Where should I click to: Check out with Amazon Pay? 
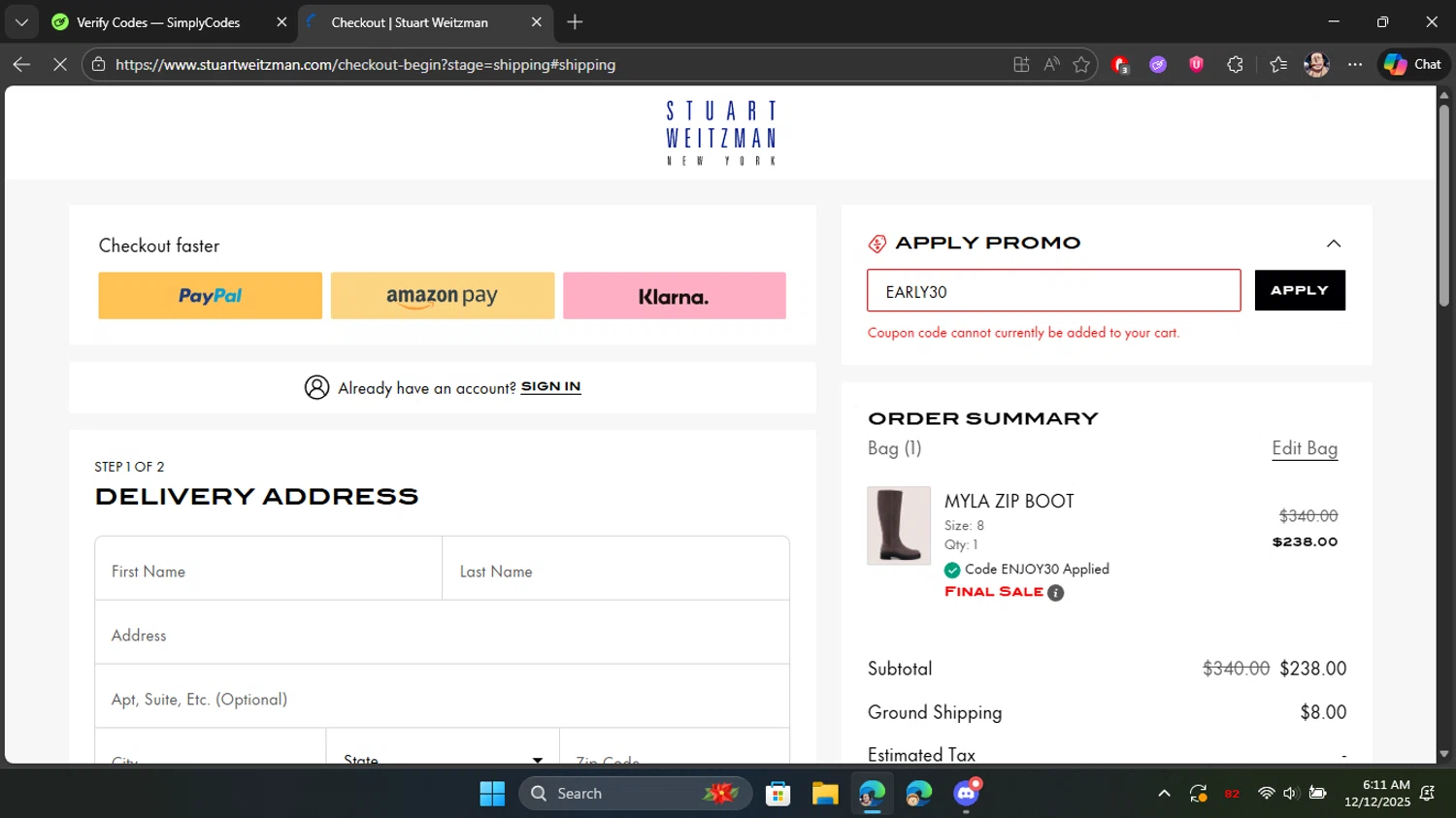[x=443, y=296]
